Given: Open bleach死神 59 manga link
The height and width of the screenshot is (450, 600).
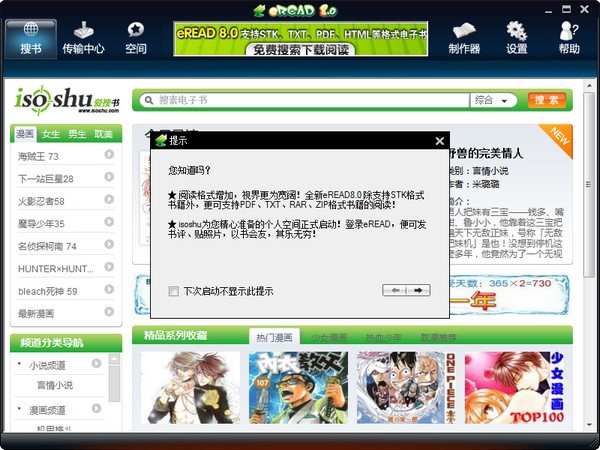Looking at the screenshot, I should tap(48, 291).
